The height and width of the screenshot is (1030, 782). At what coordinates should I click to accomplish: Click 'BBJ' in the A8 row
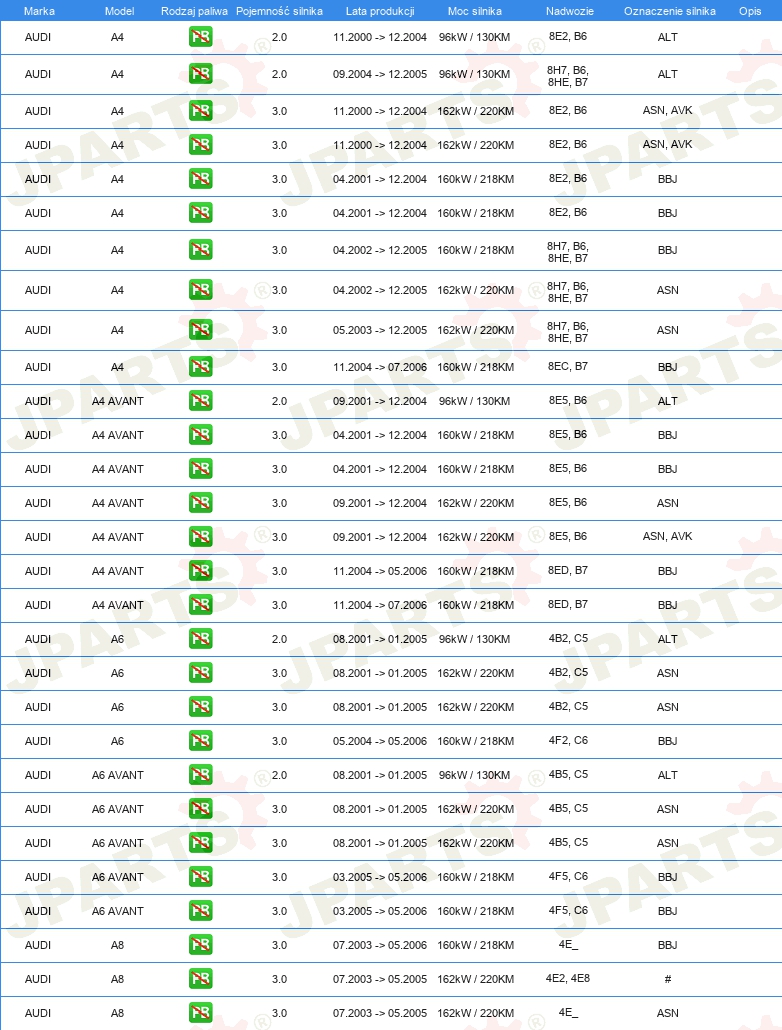tap(668, 945)
